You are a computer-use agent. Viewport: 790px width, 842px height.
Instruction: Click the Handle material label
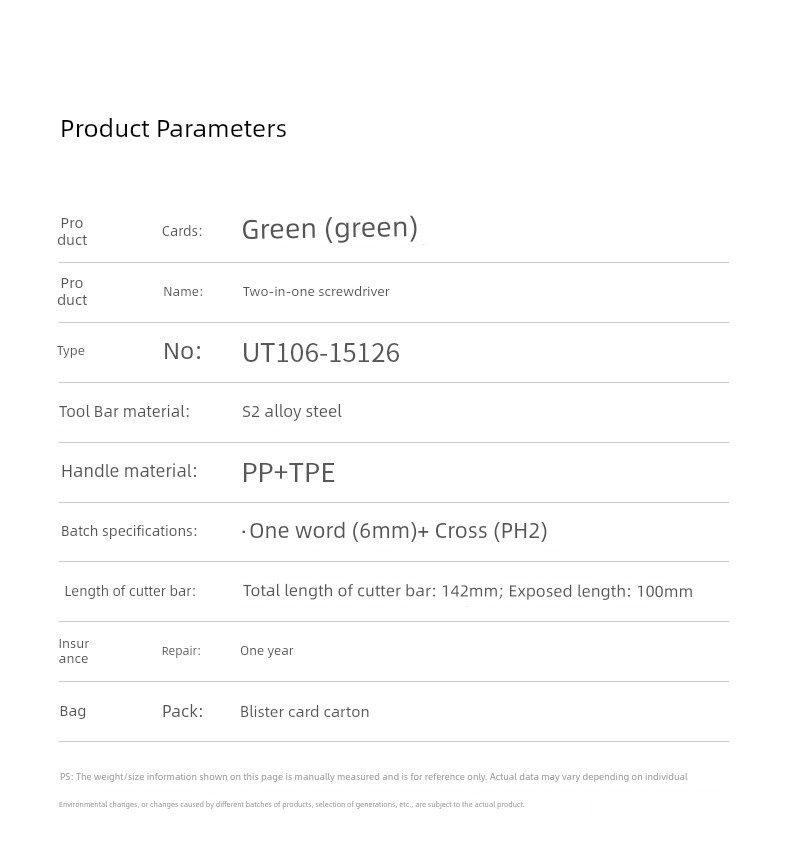[x=129, y=471]
